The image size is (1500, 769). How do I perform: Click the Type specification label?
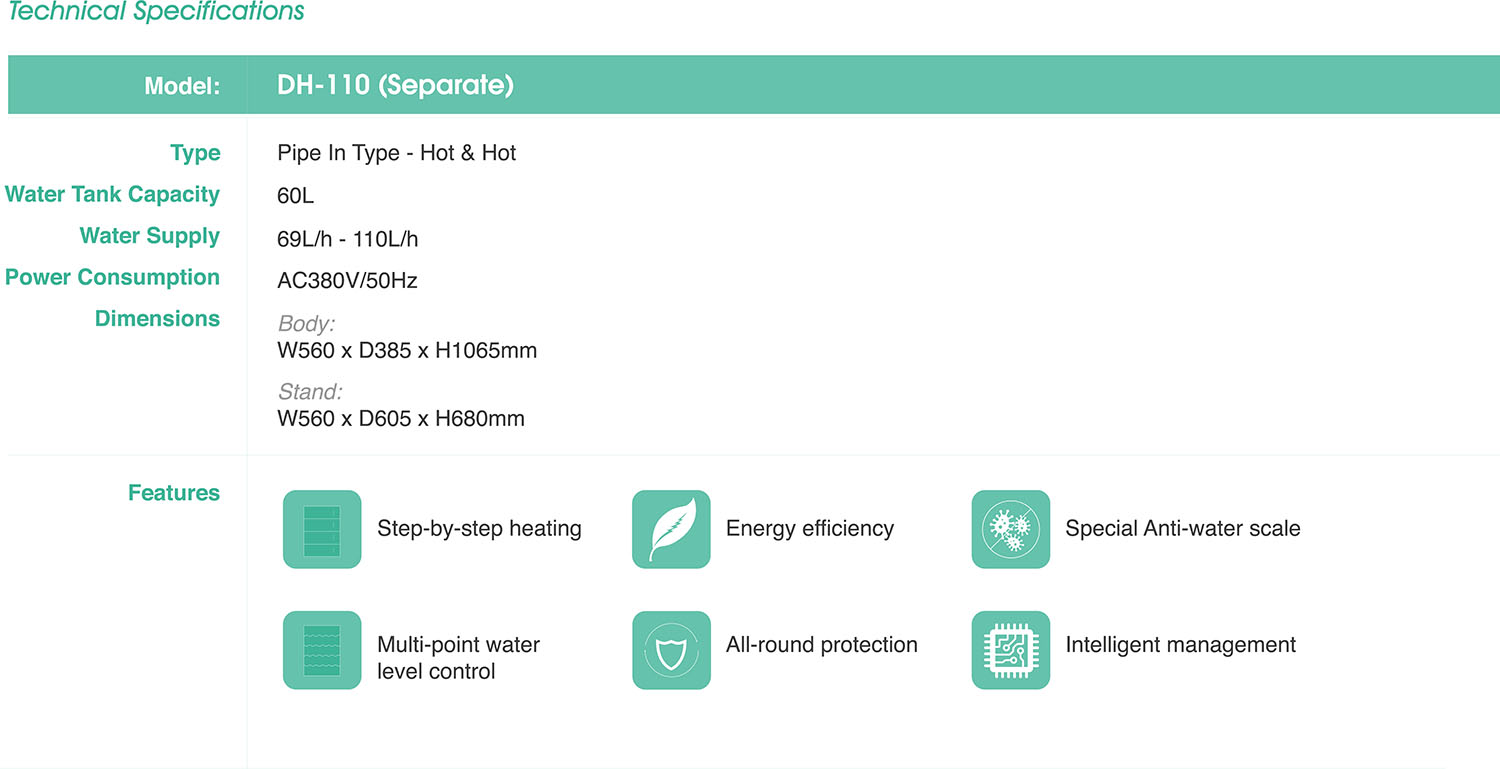pyautogui.click(x=195, y=153)
